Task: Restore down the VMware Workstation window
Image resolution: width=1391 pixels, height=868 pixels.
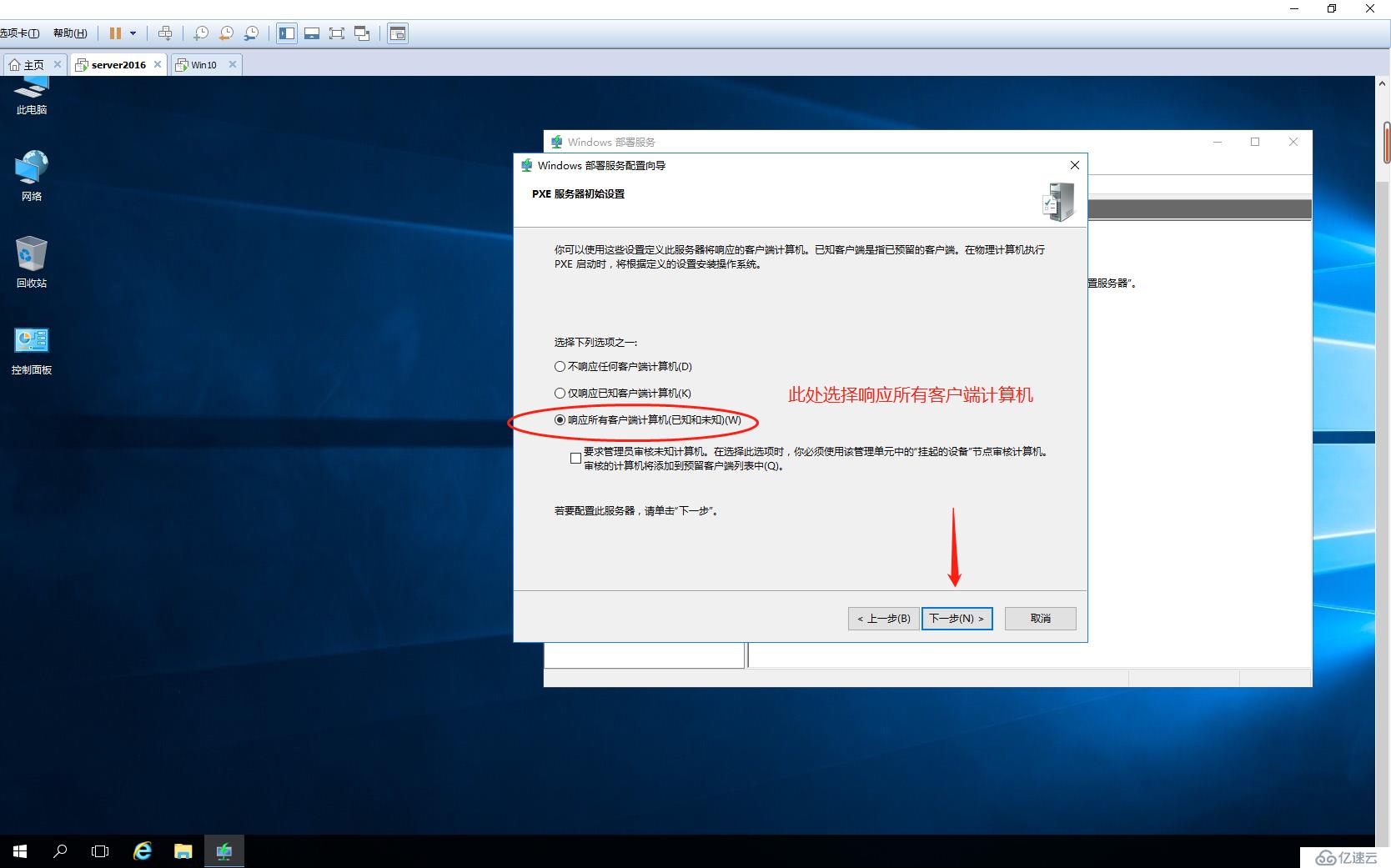Action: tap(1332, 9)
